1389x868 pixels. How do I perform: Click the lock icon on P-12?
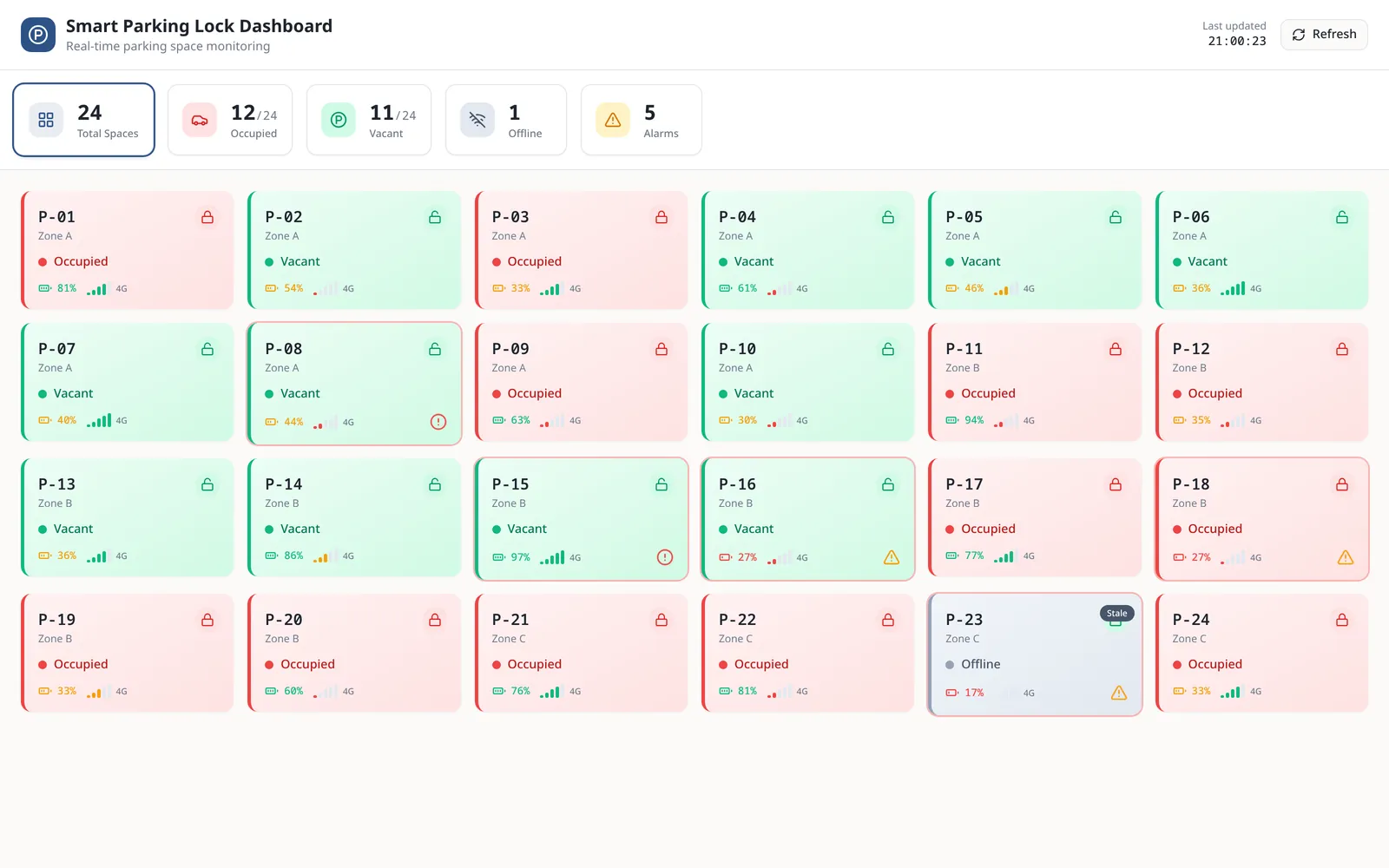1342,349
